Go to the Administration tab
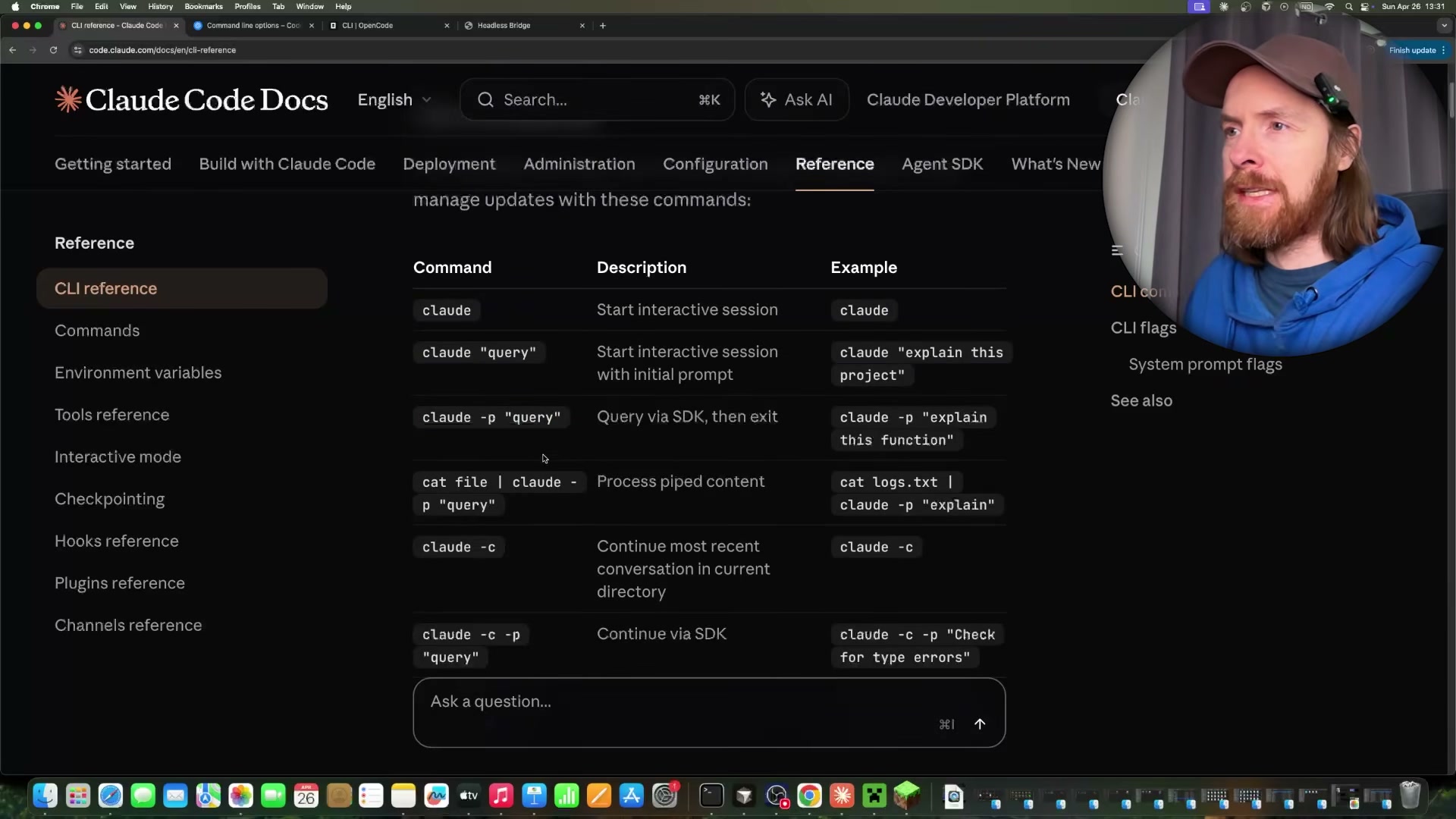1456x819 pixels. tap(579, 164)
